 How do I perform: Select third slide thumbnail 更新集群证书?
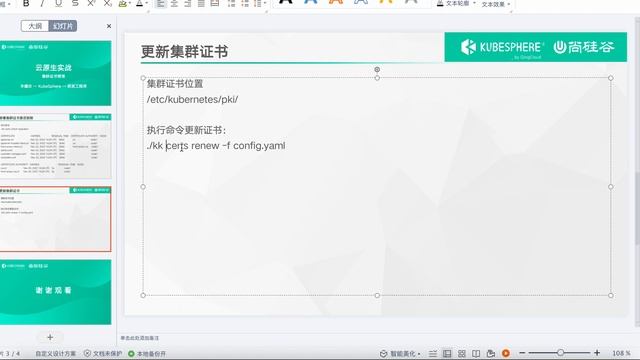coord(55,219)
